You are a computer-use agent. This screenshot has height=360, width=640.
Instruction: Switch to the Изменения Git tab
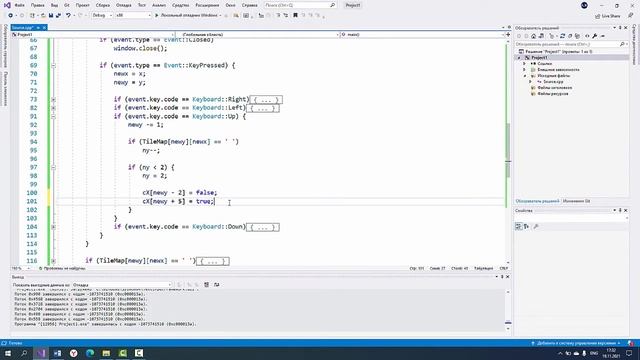576,201
